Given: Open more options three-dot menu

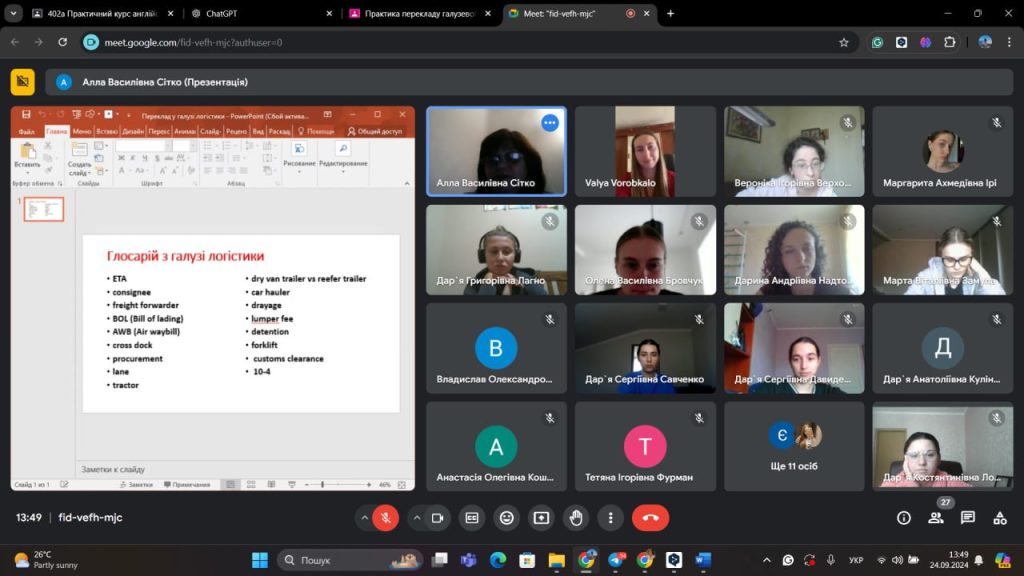Looking at the screenshot, I should point(610,518).
